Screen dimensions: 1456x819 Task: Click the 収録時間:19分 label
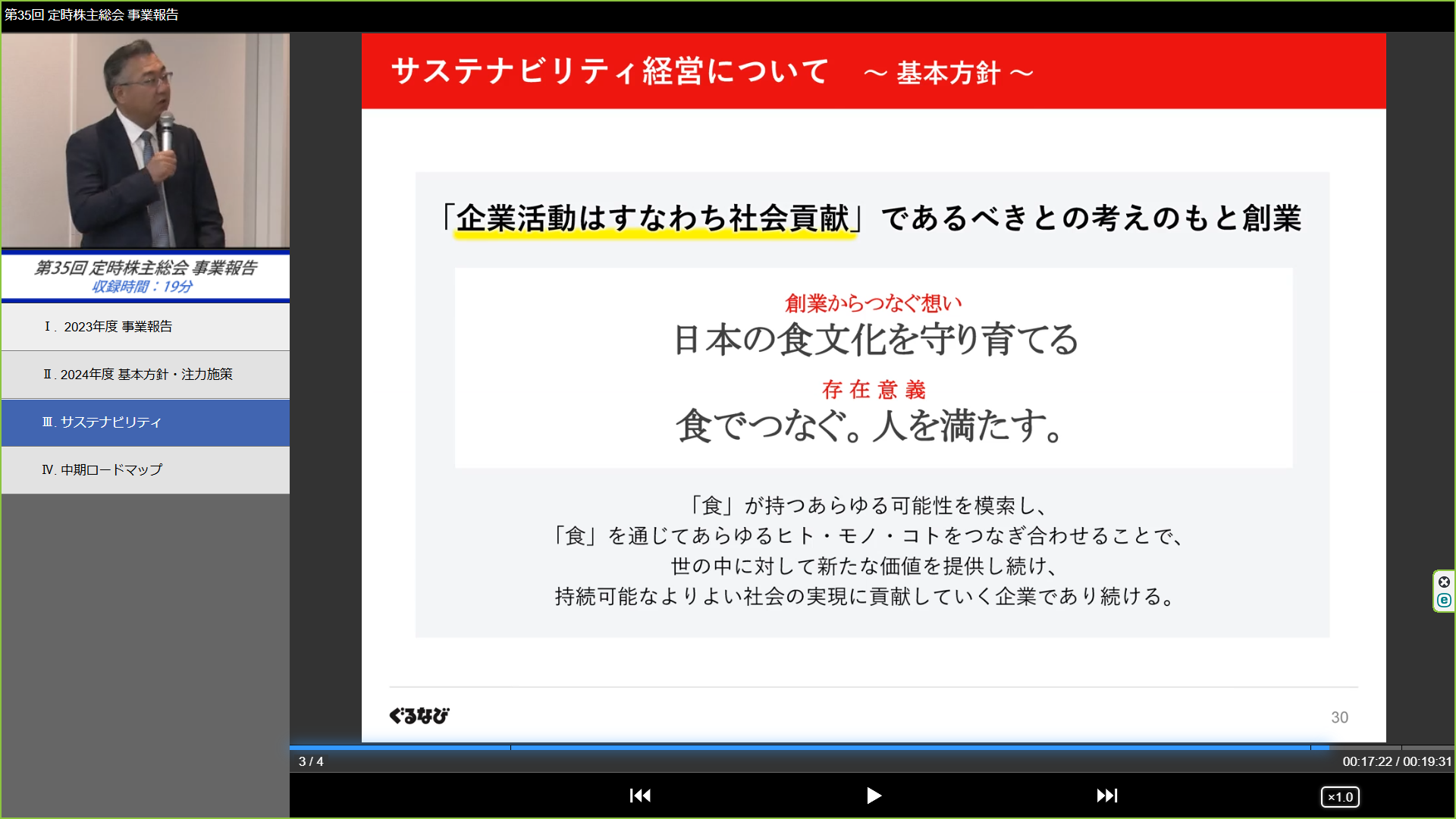click(143, 287)
